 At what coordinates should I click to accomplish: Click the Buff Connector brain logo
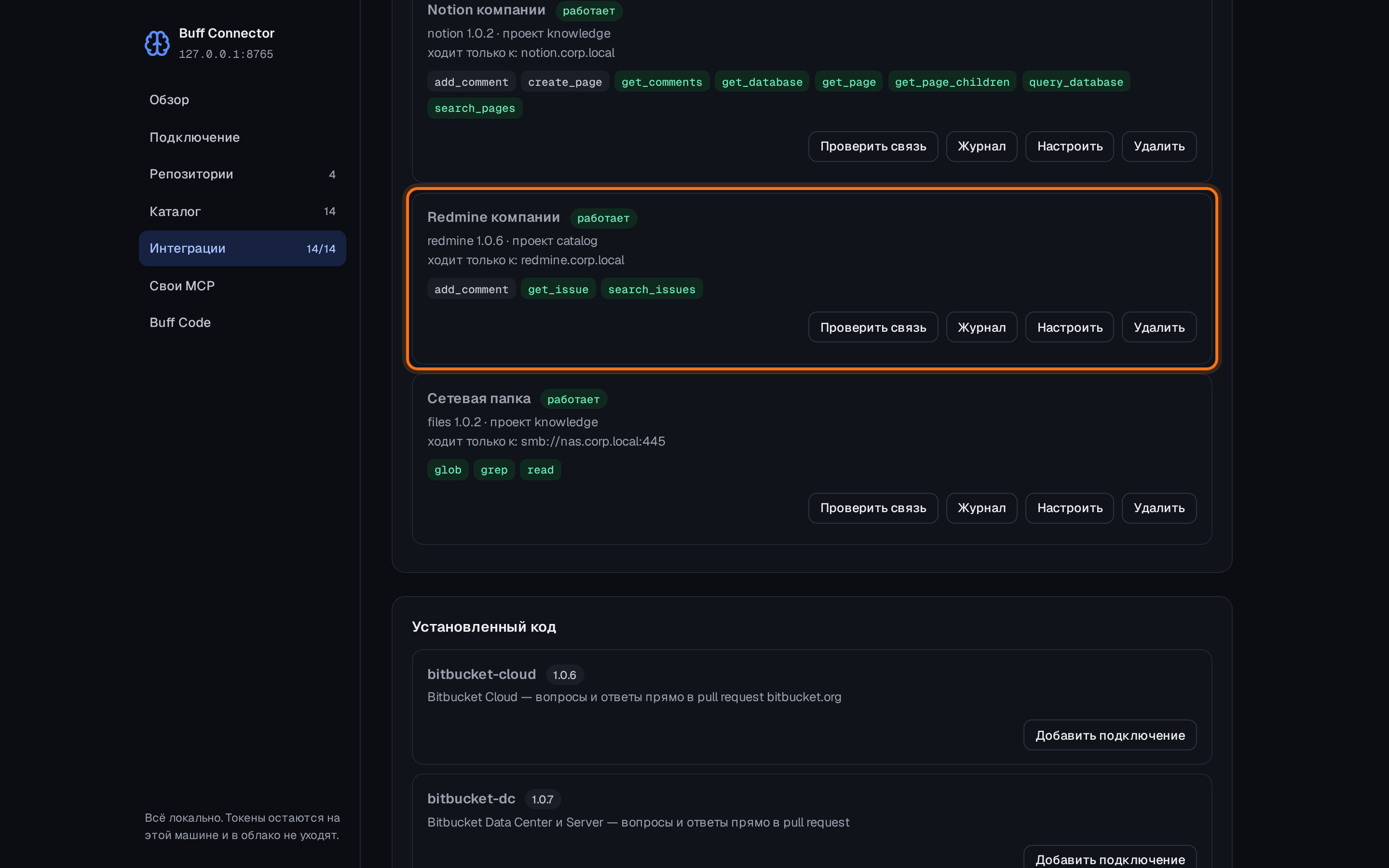point(157,43)
